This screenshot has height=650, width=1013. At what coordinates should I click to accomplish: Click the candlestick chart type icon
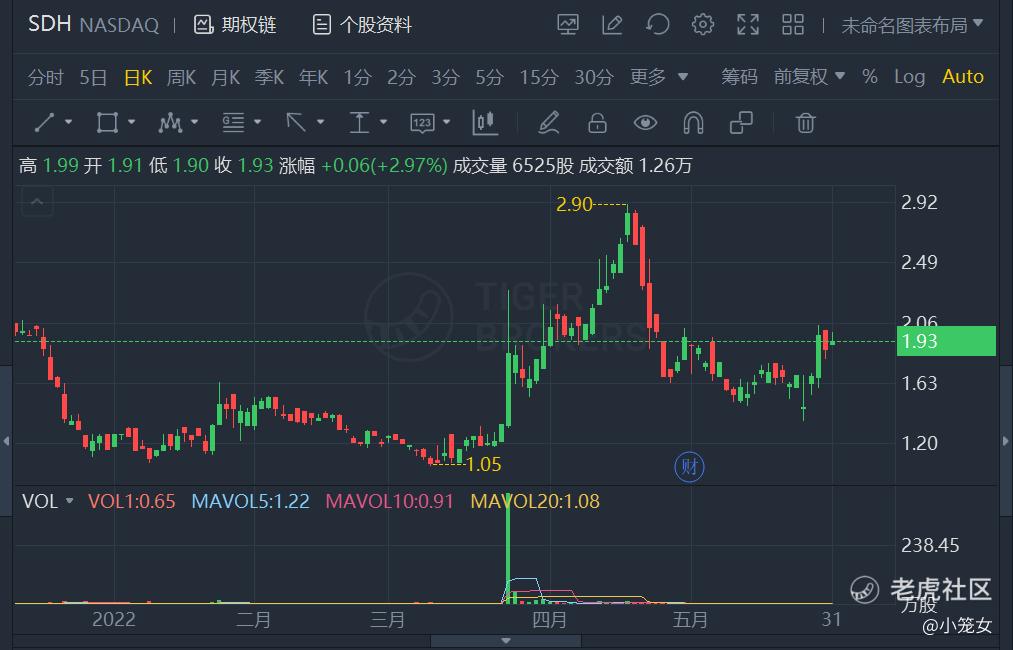[x=485, y=122]
